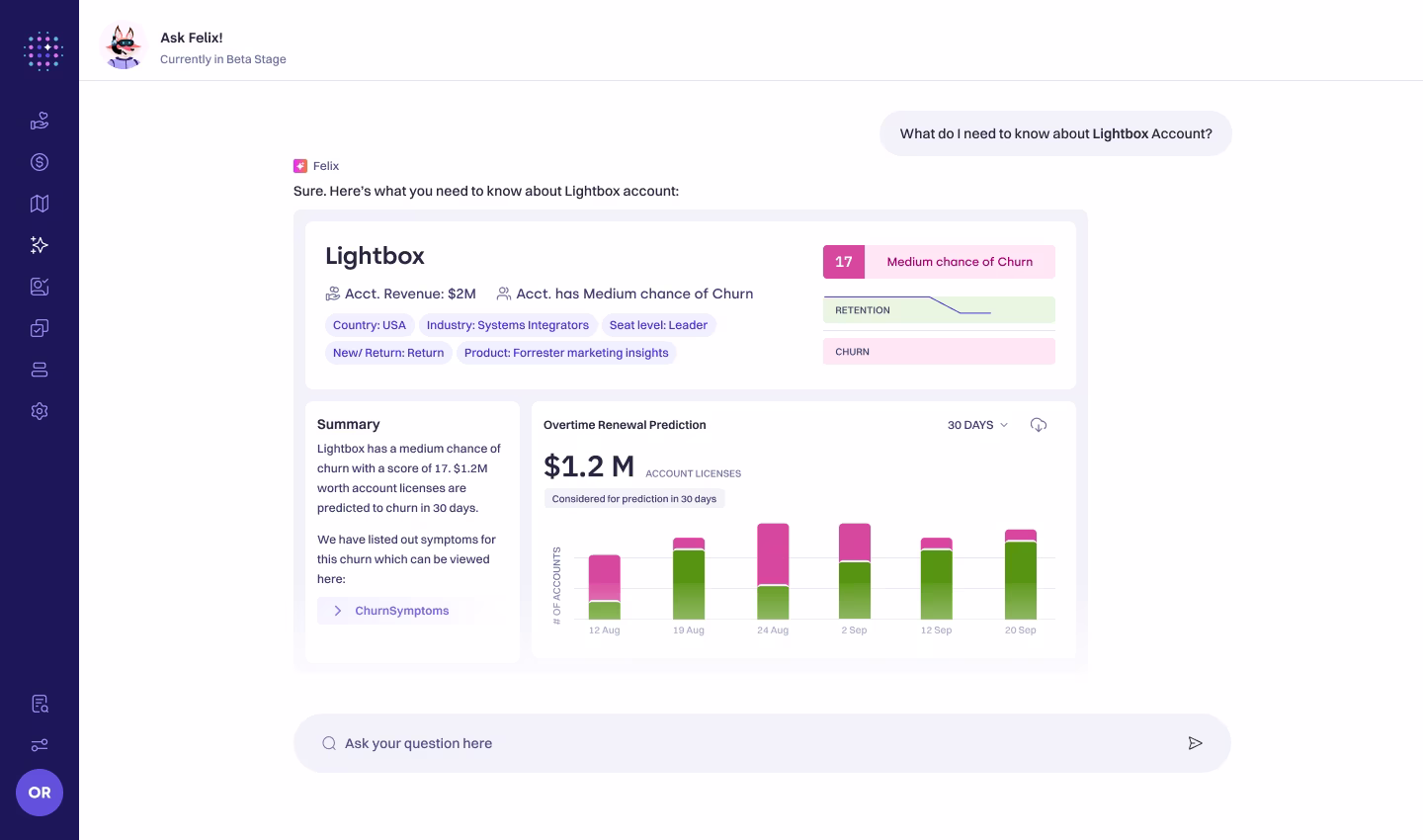
Task: Download the Overtime Renewal Prediction chart
Action: (1039, 425)
